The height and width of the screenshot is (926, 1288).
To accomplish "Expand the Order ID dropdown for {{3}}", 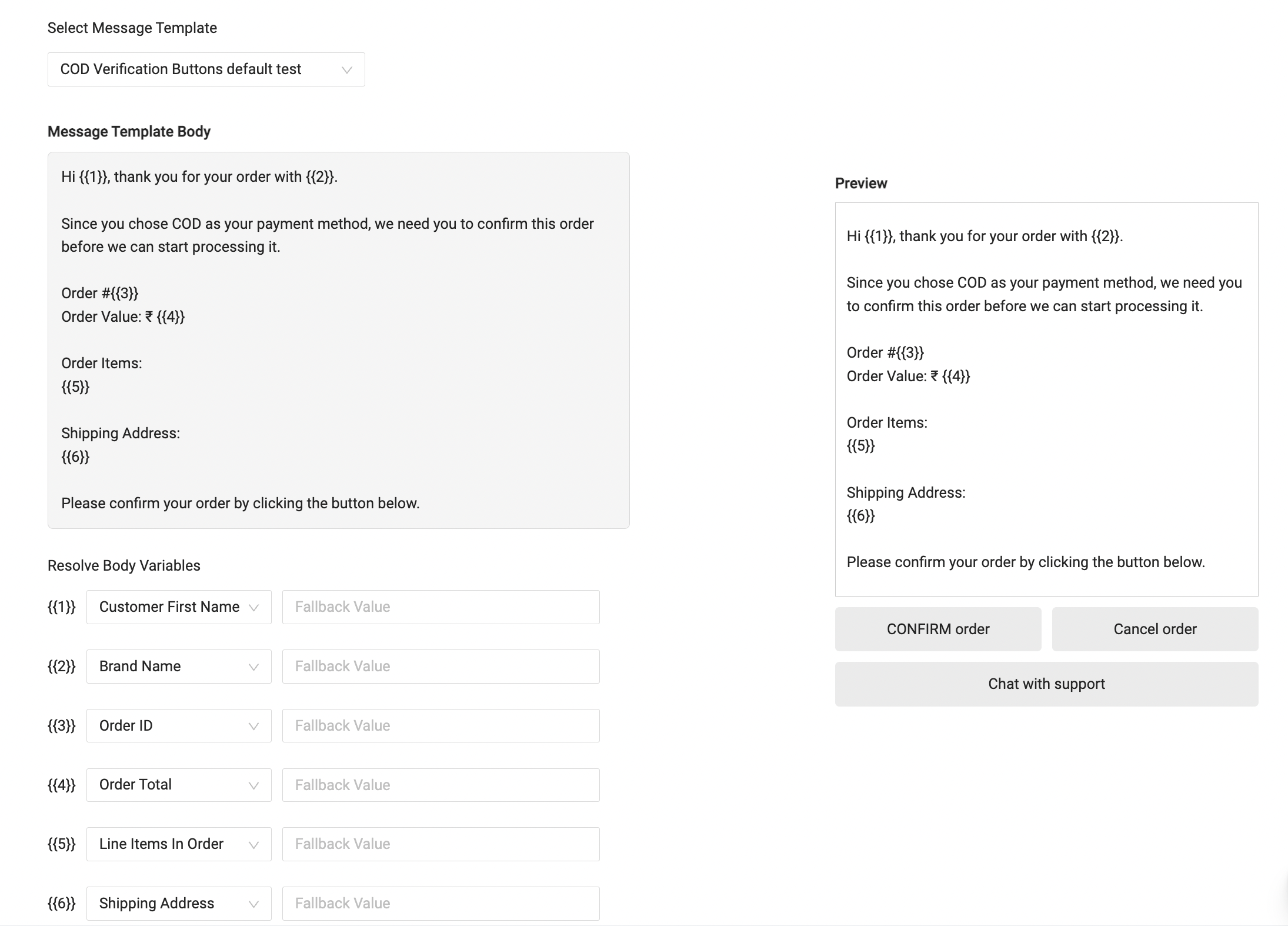I will (178, 725).
